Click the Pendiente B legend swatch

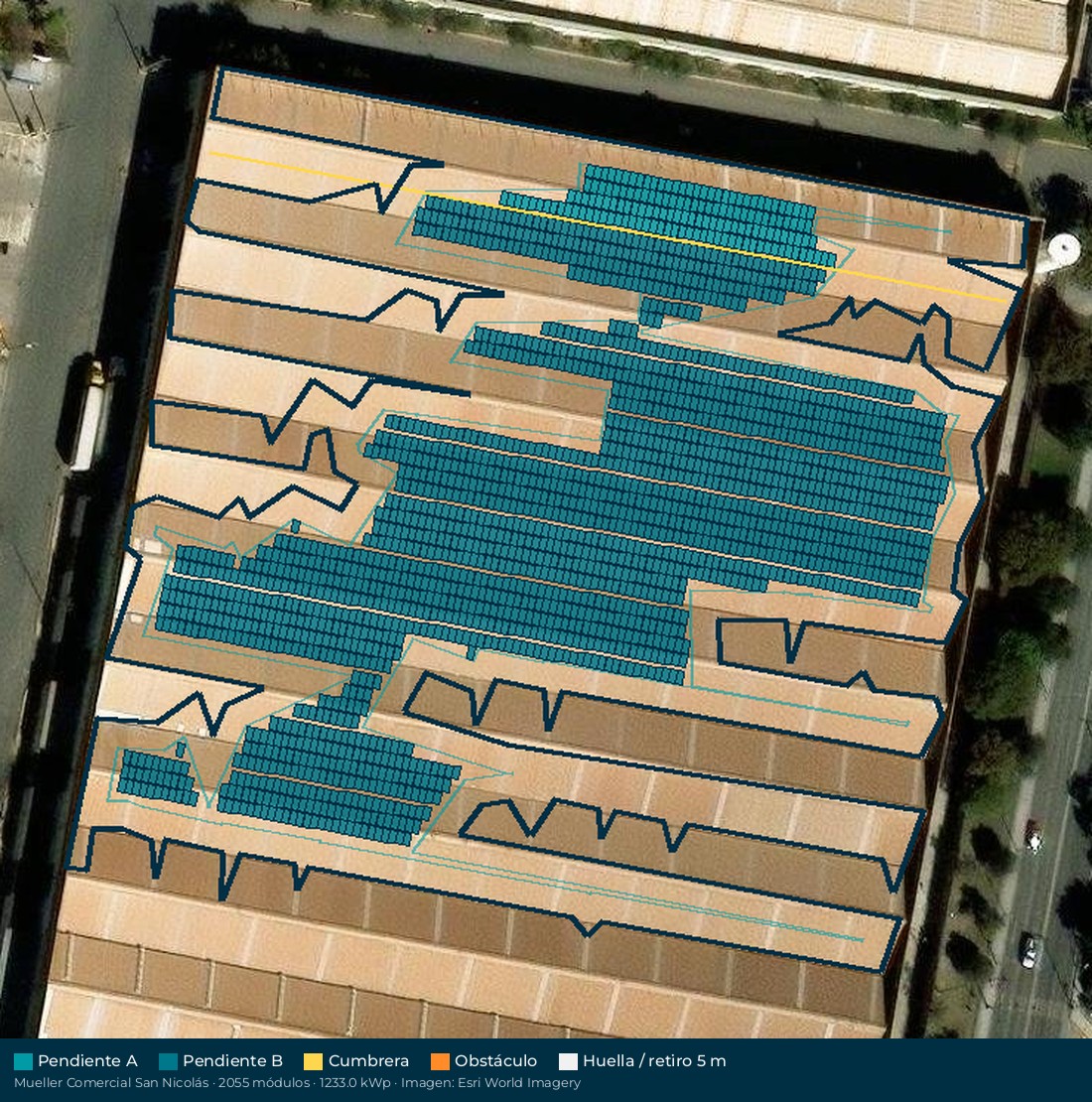[x=168, y=1061]
